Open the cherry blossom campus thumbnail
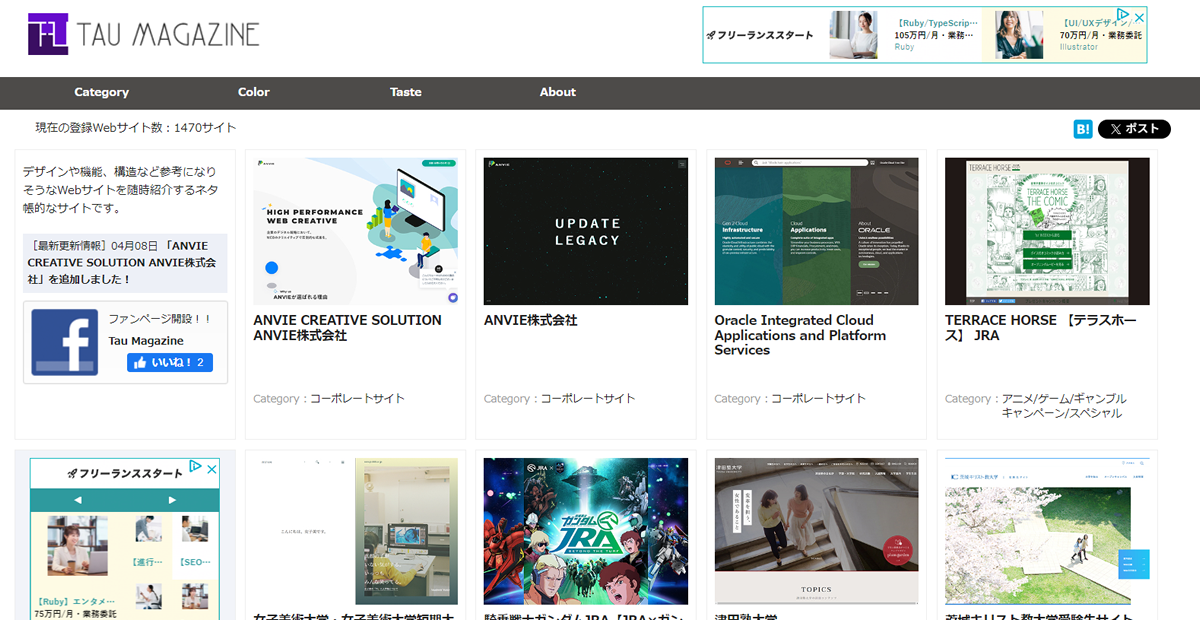 (1047, 531)
